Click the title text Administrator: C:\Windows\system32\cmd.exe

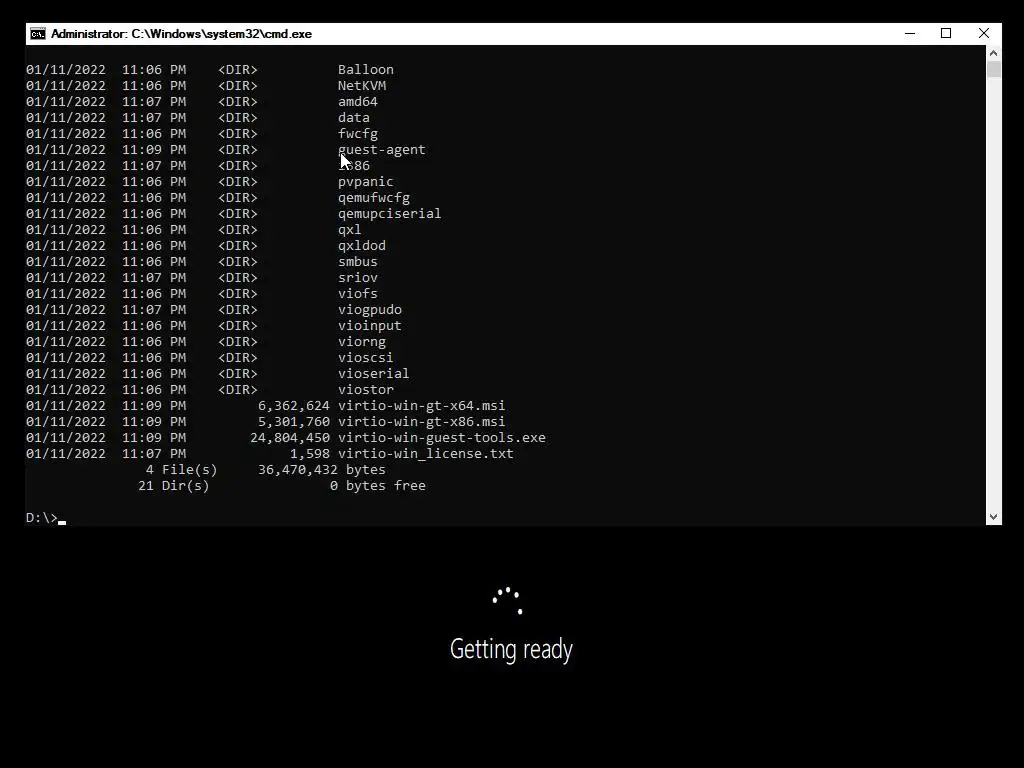[181, 34]
